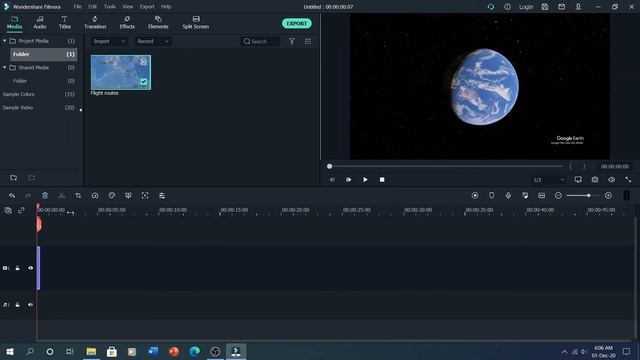
Task: Zoom in the timeline with plus icon
Action: 608,196
